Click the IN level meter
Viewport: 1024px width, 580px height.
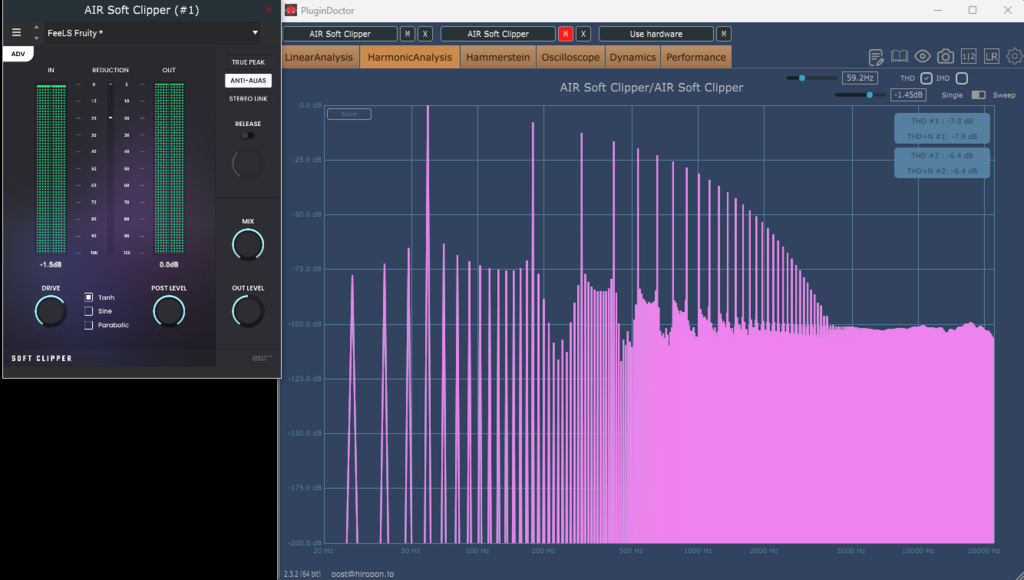[51, 169]
